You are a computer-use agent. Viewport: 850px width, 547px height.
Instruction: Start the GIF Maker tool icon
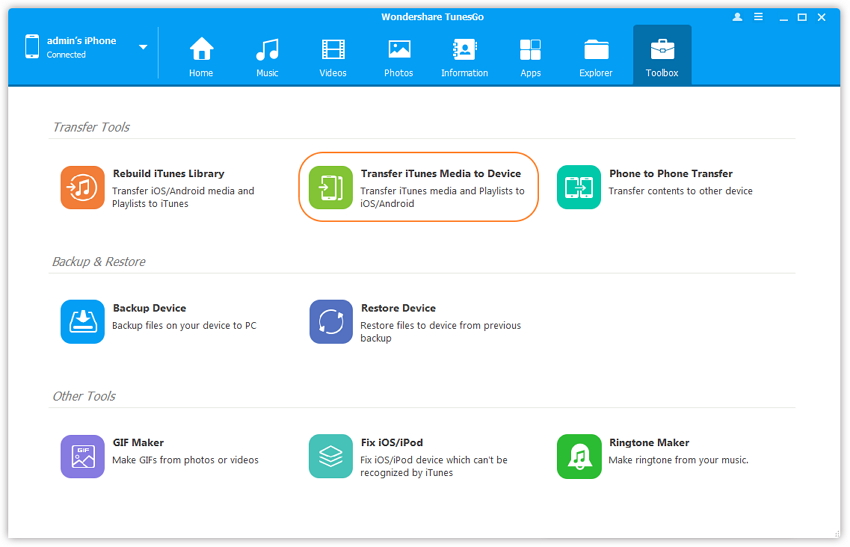pyautogui.click(x=82, y=456)
